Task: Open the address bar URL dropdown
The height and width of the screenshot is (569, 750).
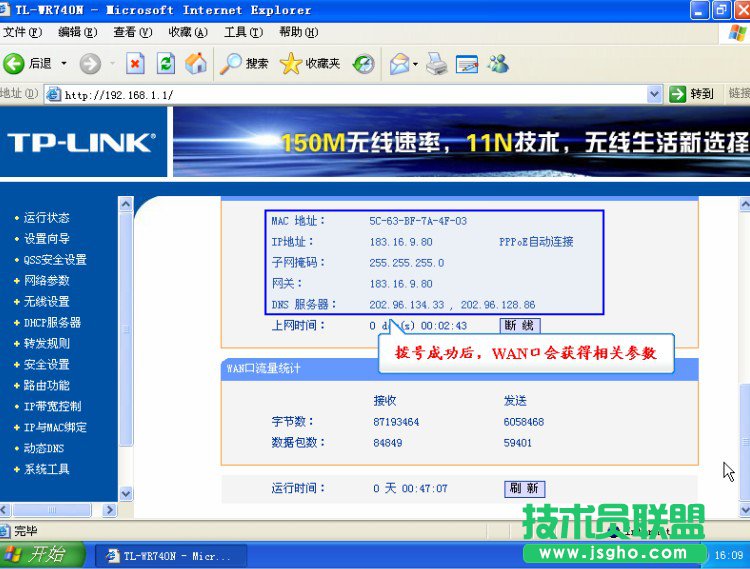Action: 654,94
